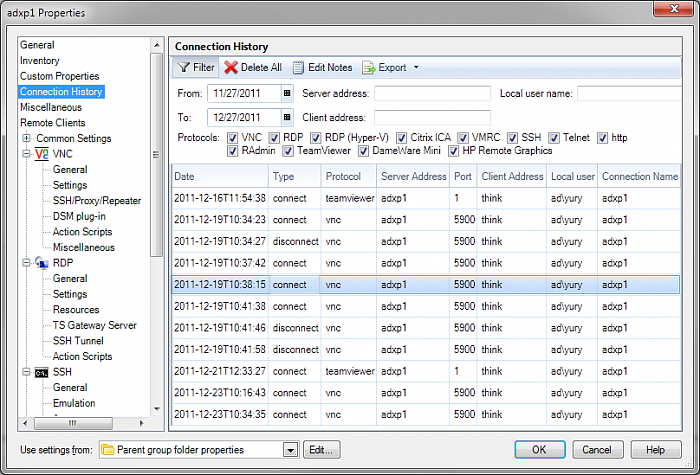The height and width of the screenshot is (475, 700).
Task: Toggle the Citrix ICA protocol checkbox
Action: pyautogui.click(x=402, y=137)
